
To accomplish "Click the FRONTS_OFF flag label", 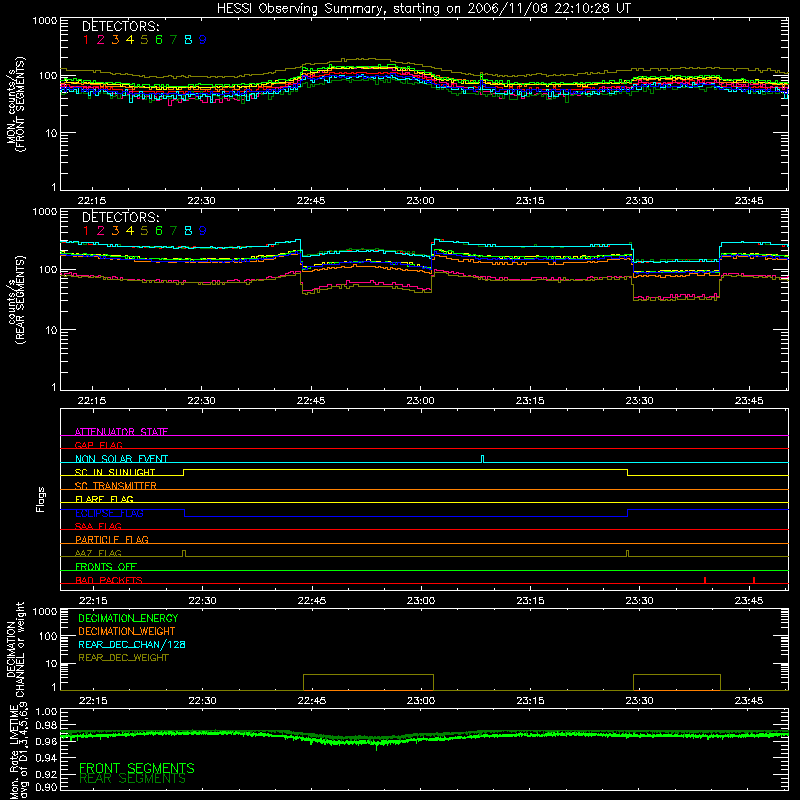I will click(106, 566).
